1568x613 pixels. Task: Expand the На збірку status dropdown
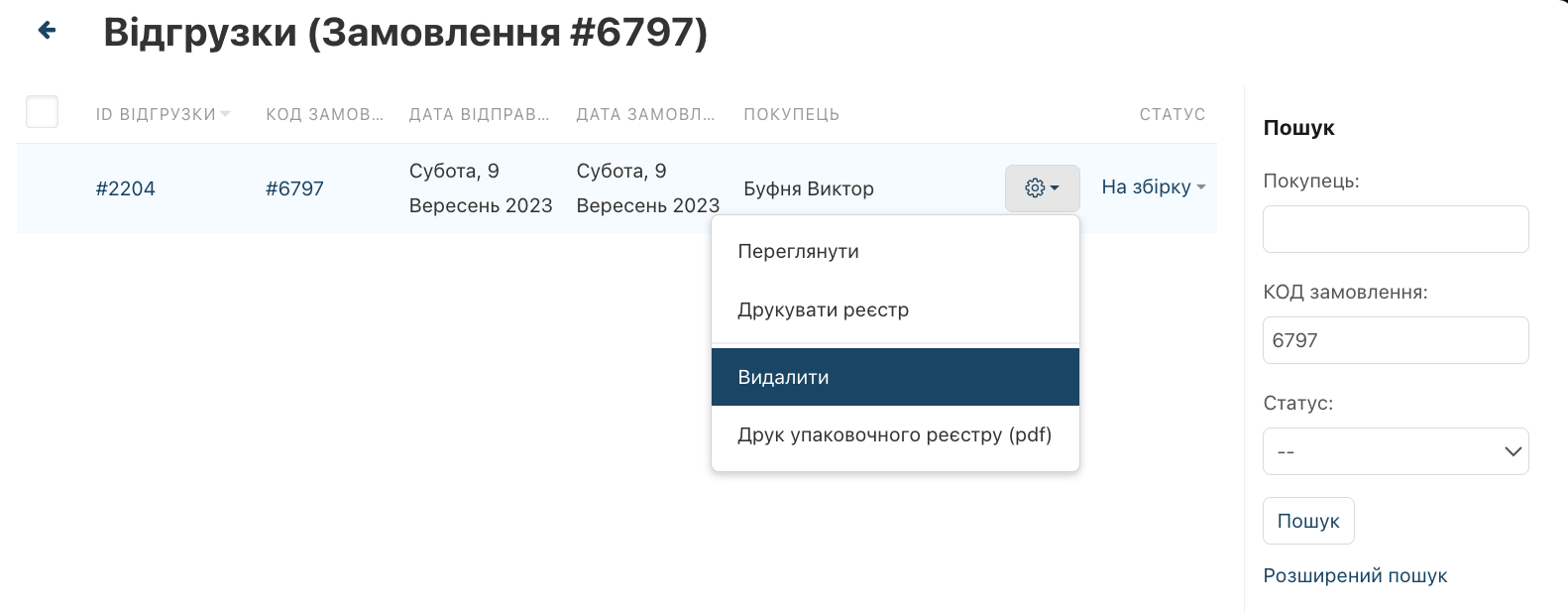[x=1153, y=187]
